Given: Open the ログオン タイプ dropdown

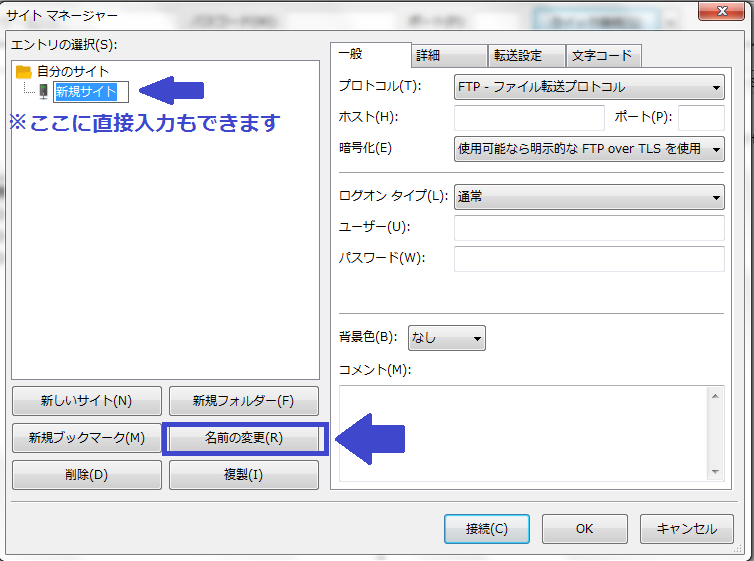Looking at the screenshot, I should (589, 197).
